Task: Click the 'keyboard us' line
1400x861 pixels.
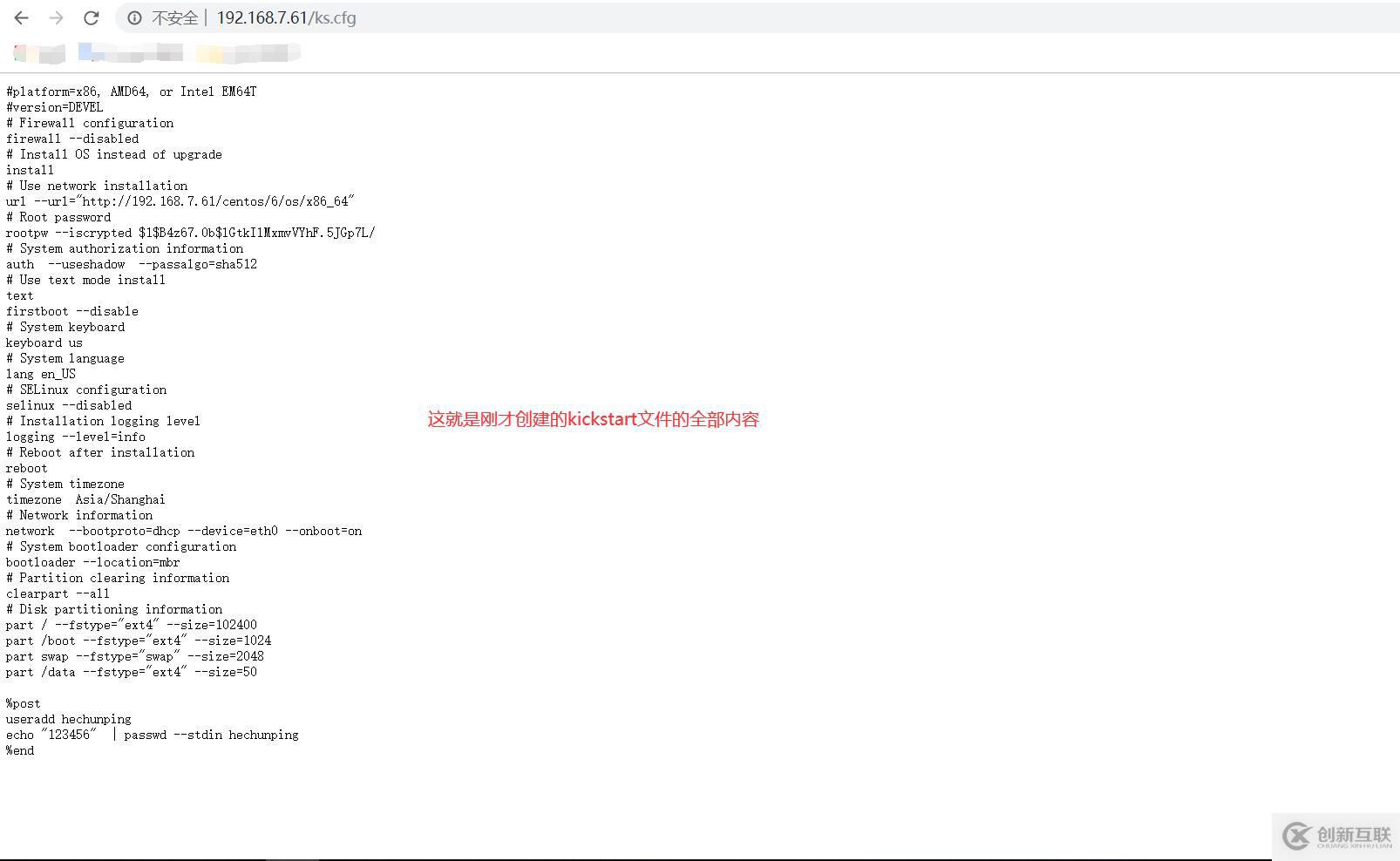Action: (44, 342)
